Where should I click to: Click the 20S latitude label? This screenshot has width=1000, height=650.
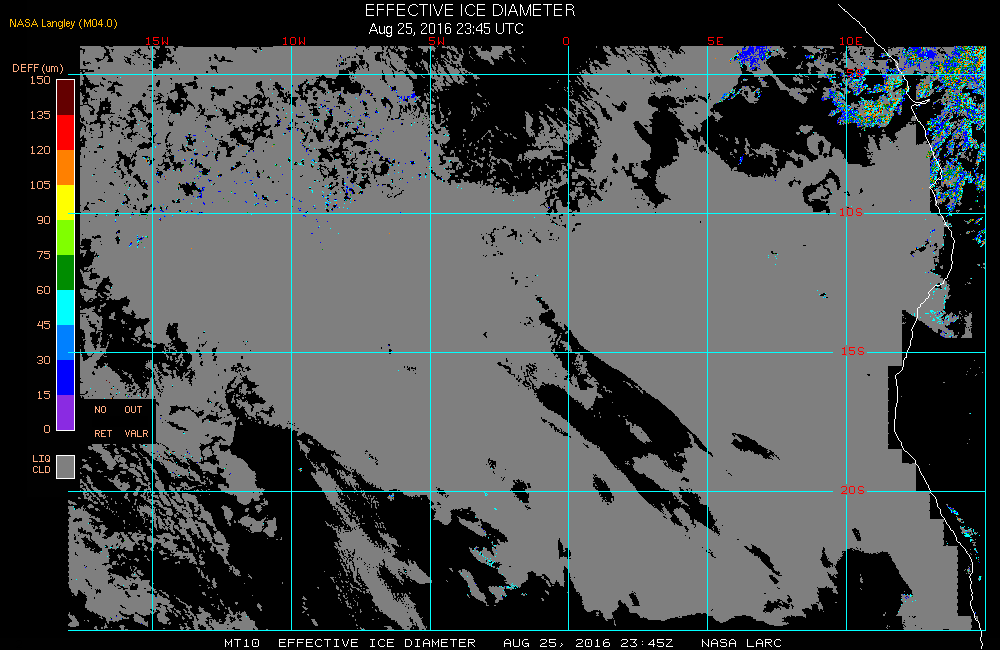853,490
